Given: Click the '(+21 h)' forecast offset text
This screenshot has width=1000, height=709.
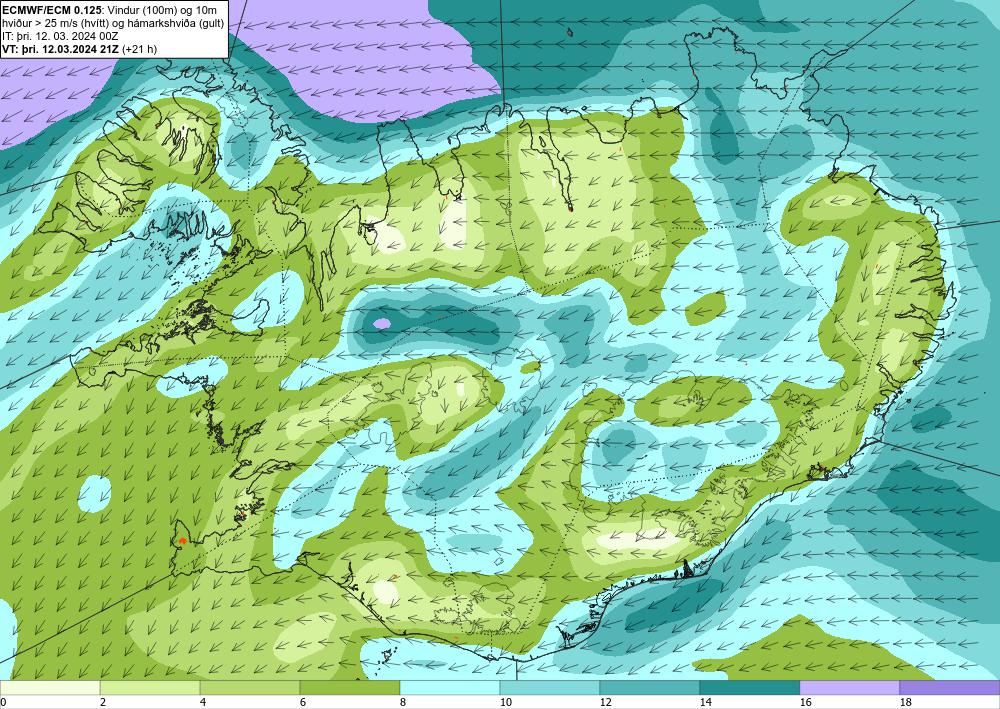Looking at the screenshot, I should [139, 48].
